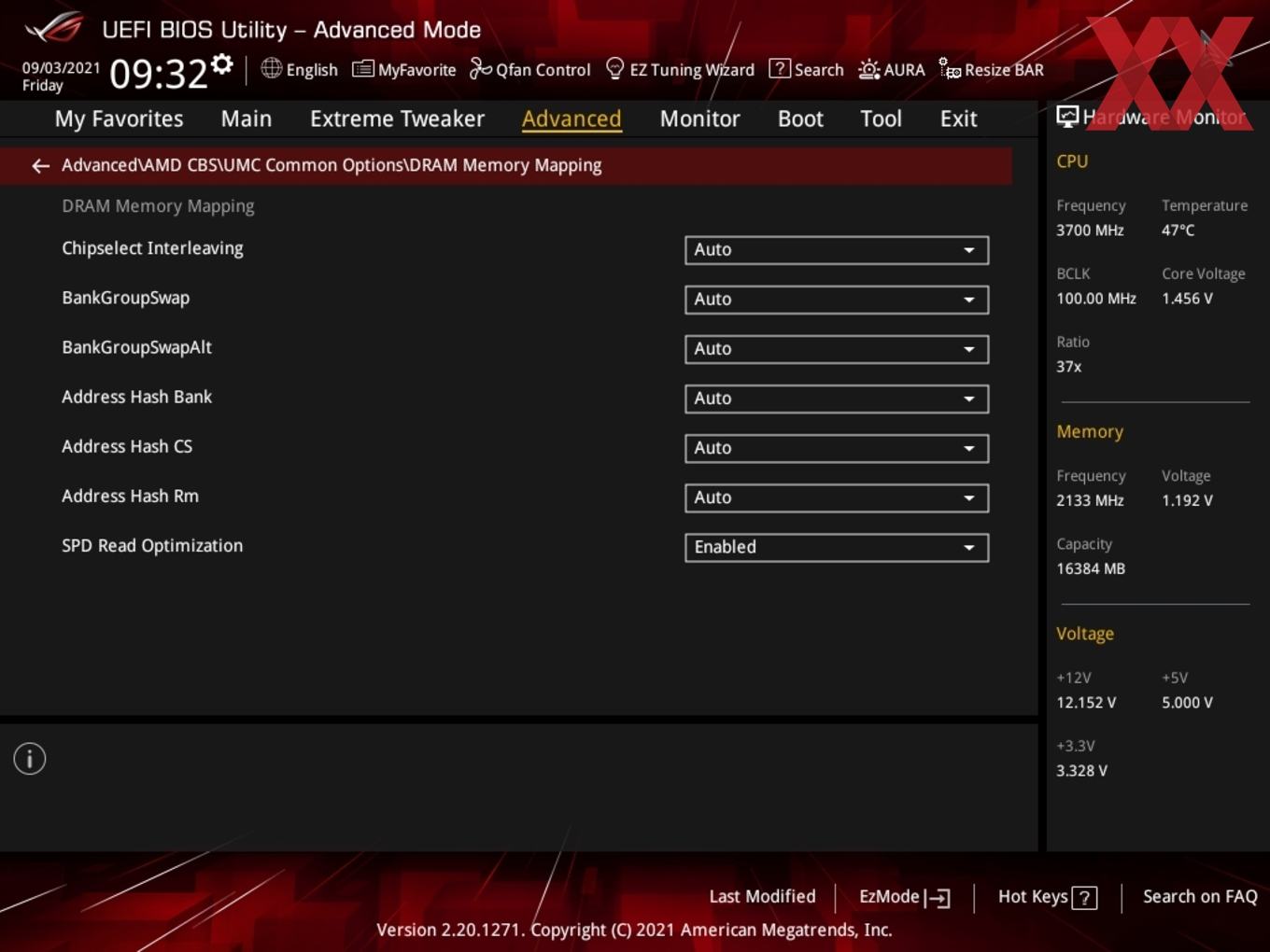Click the +12V value 12.152 V
1270x952 pixels.
click(1086, 703)
